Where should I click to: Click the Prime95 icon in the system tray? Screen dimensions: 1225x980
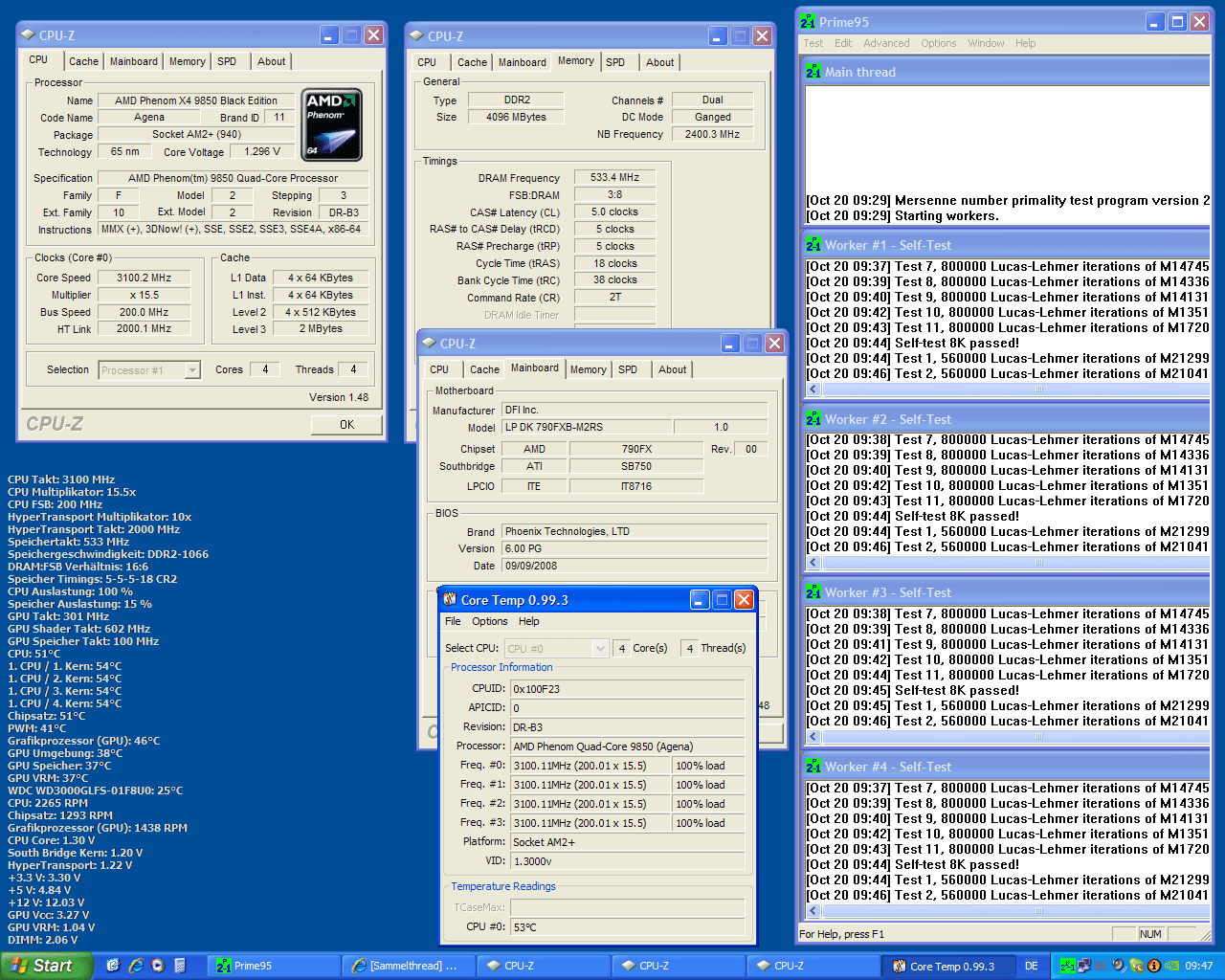1066,966
